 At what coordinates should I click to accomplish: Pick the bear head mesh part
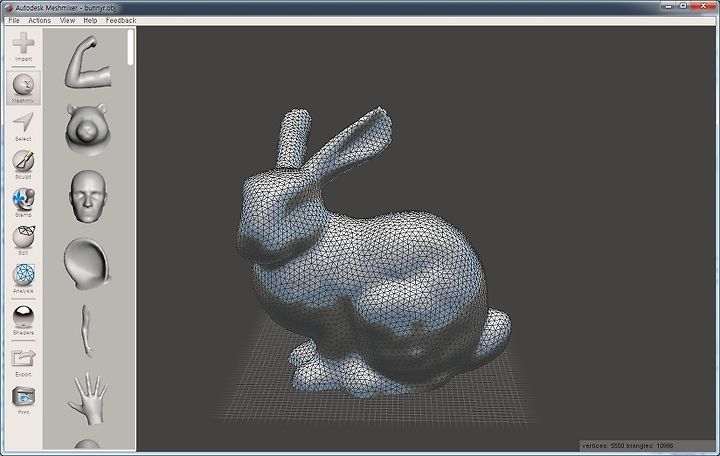(x=87, y=128)
